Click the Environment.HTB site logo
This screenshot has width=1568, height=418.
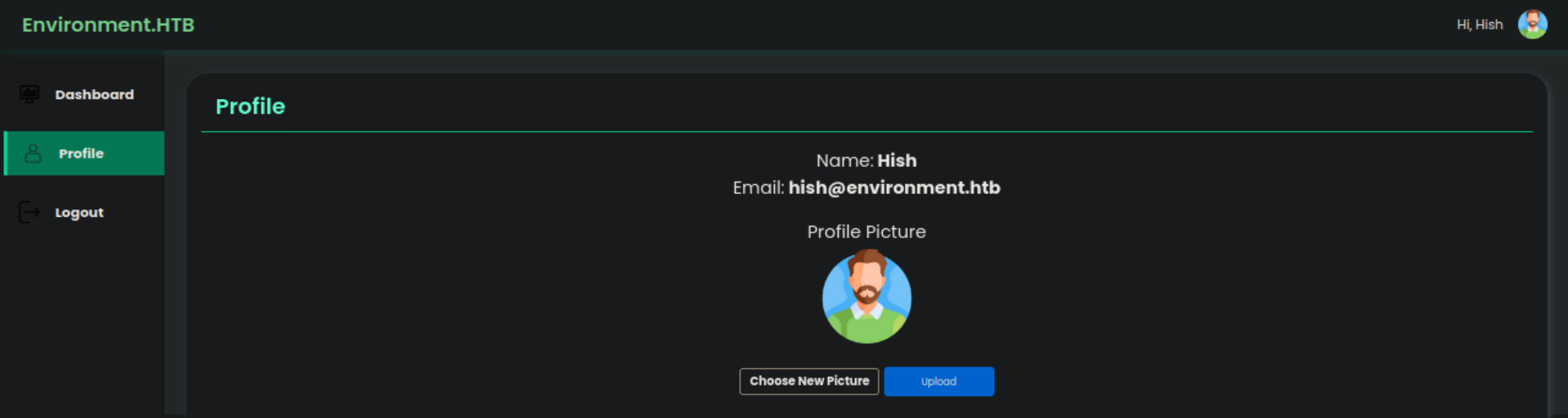click(108, 25)
